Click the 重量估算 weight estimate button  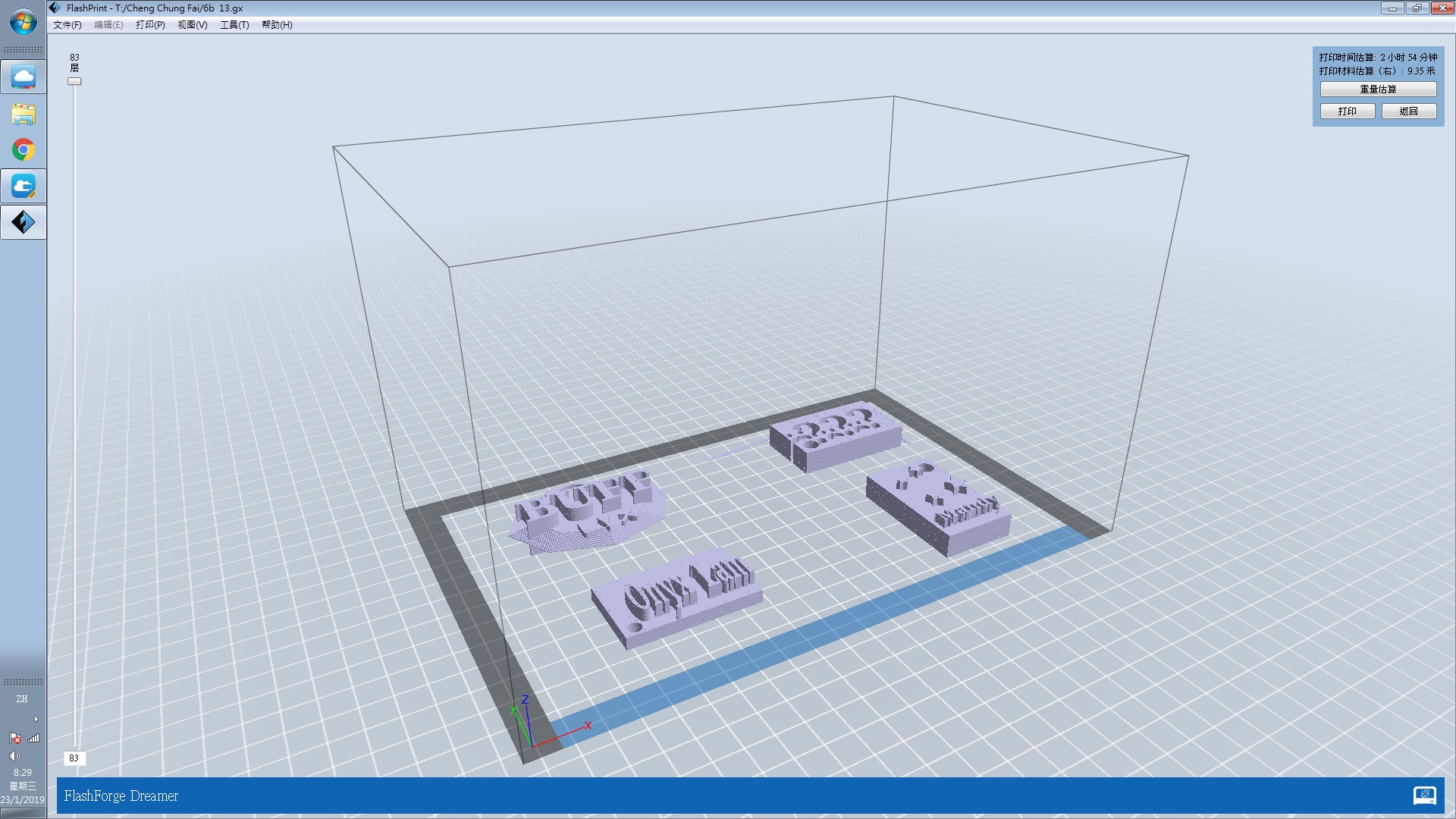coord(1378,89)
